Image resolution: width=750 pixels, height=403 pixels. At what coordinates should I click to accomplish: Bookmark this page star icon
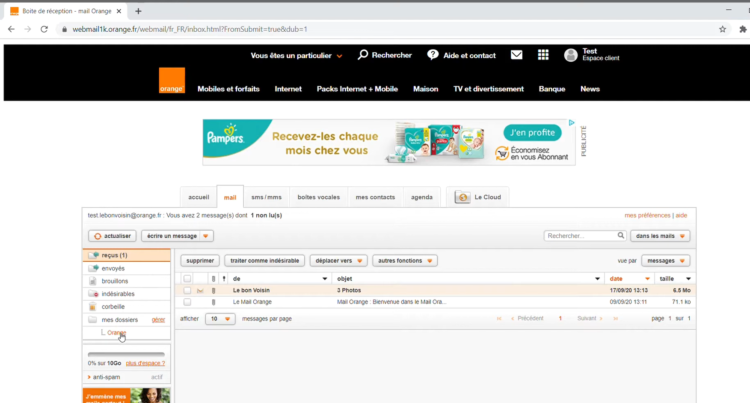722,29
